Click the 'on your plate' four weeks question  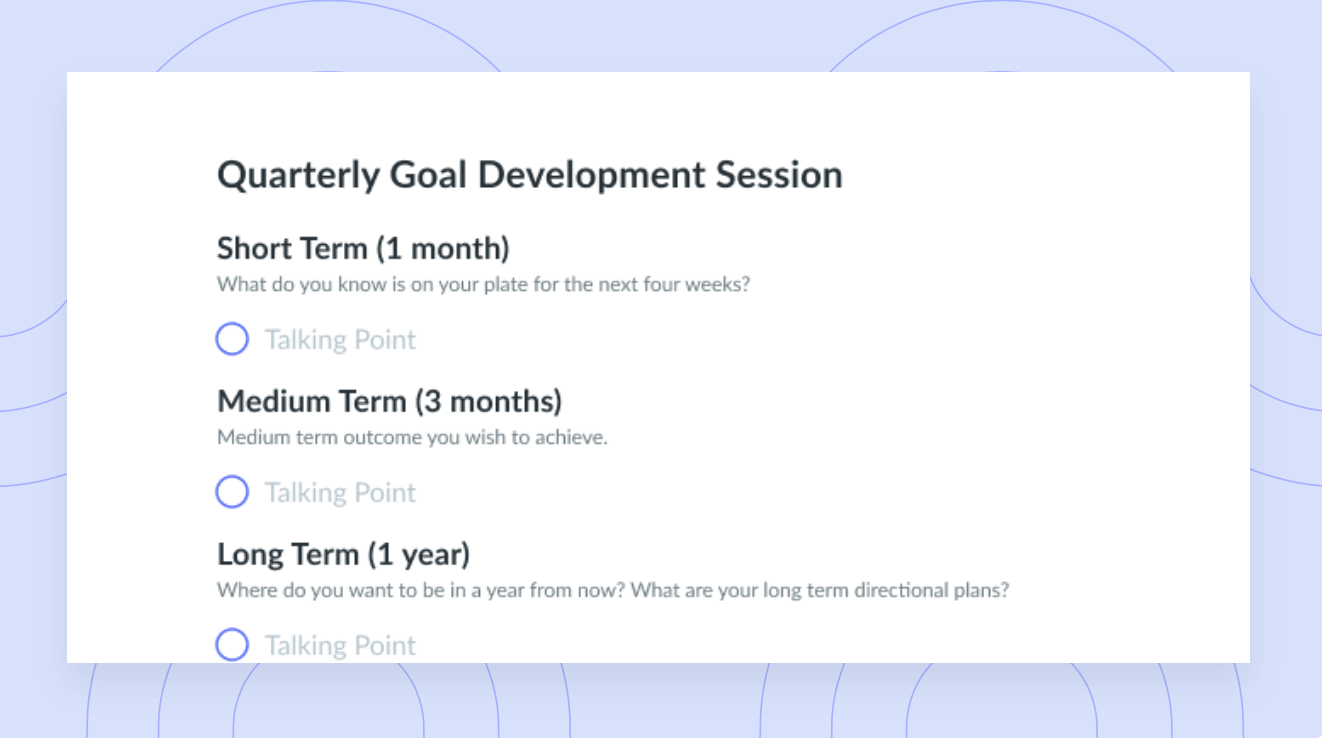483,284
